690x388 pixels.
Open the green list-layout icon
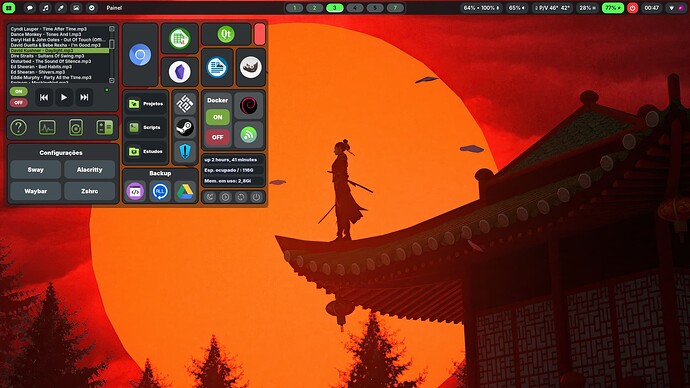pos(105,128)
